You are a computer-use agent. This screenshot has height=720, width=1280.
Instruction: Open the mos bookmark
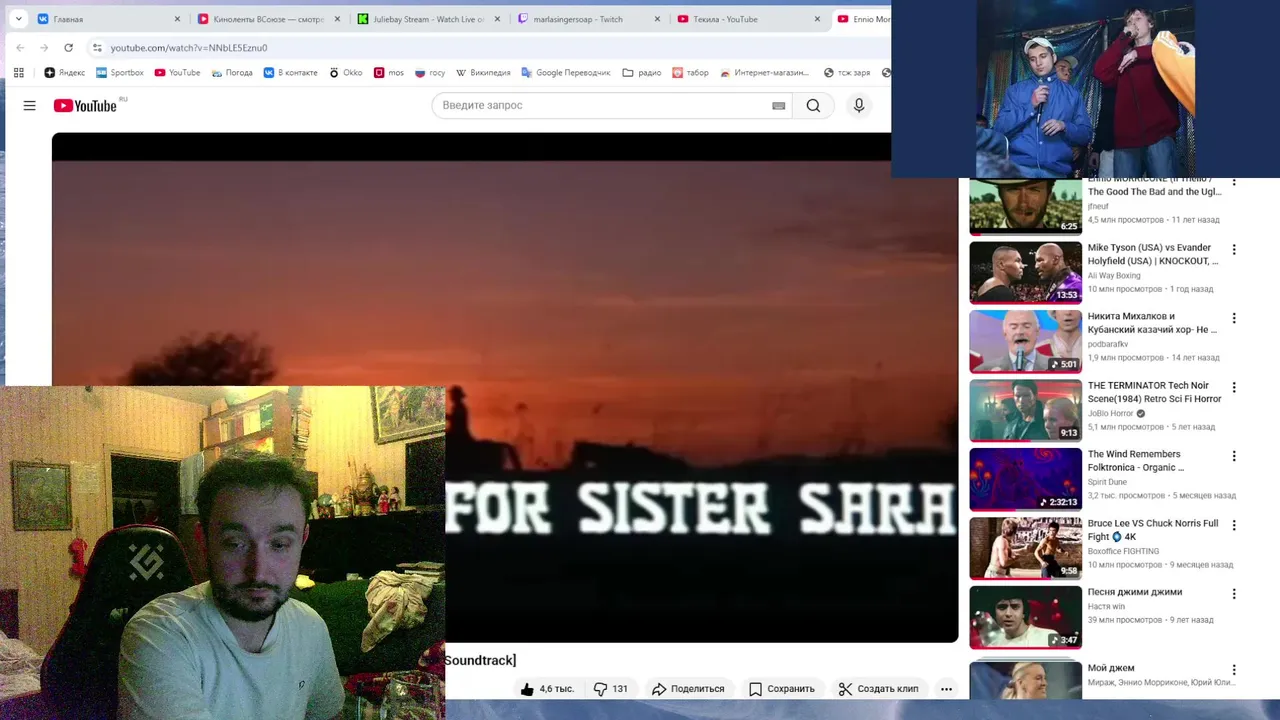point(389,72)
